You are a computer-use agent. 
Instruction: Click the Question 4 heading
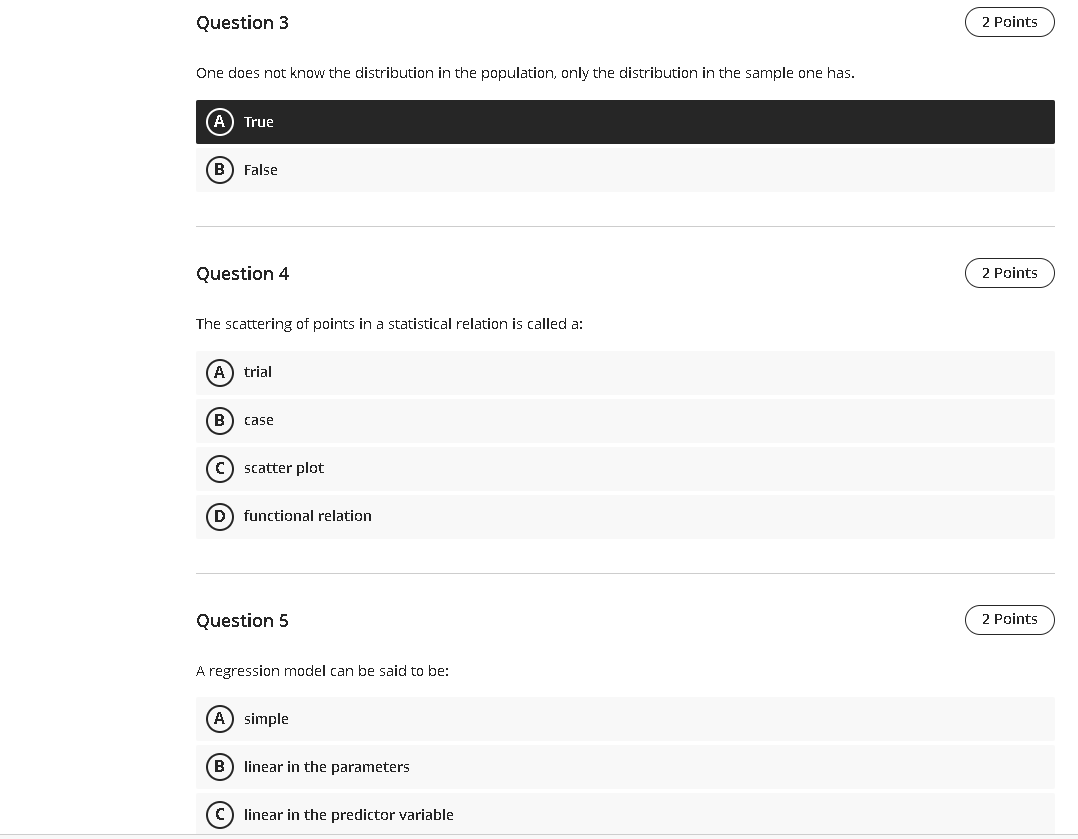point(243,273)
